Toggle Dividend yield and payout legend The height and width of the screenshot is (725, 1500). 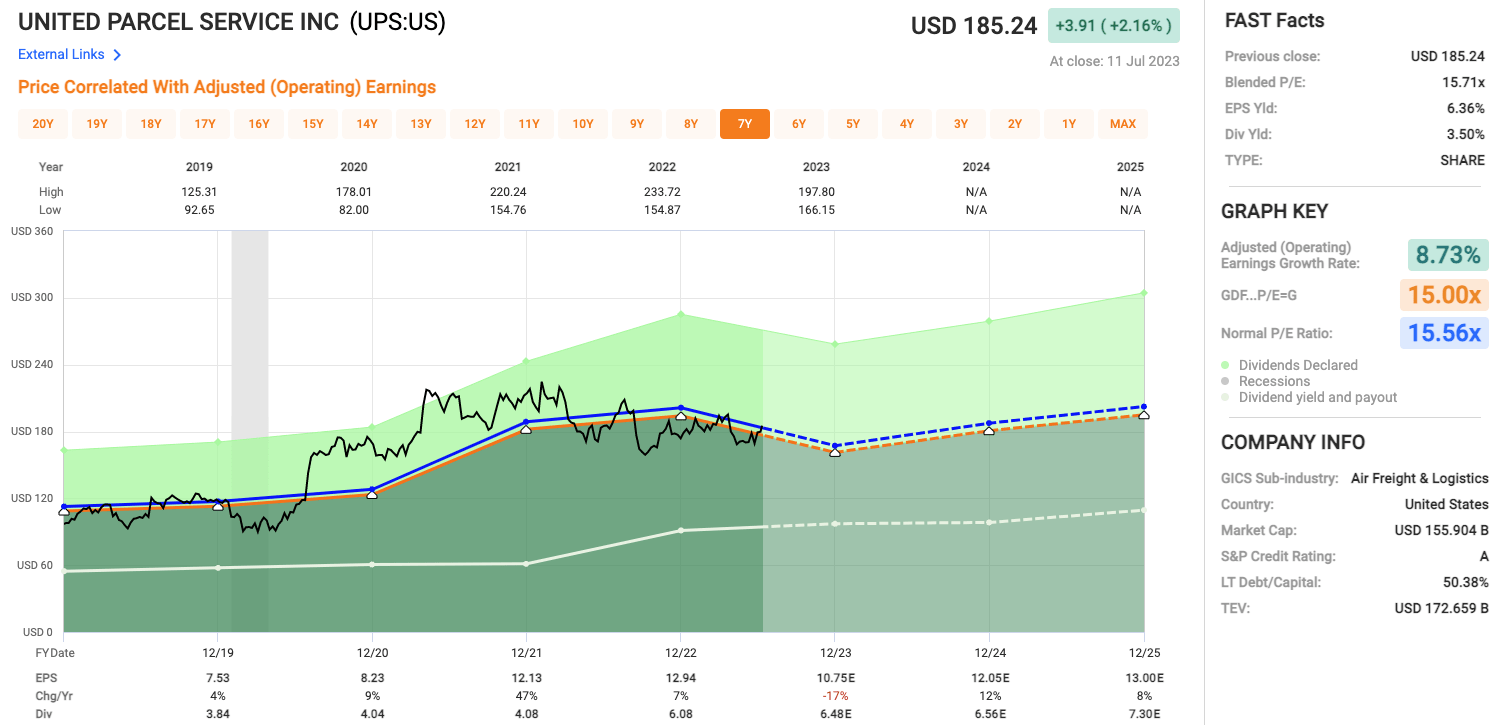[x=1317, y=397]
